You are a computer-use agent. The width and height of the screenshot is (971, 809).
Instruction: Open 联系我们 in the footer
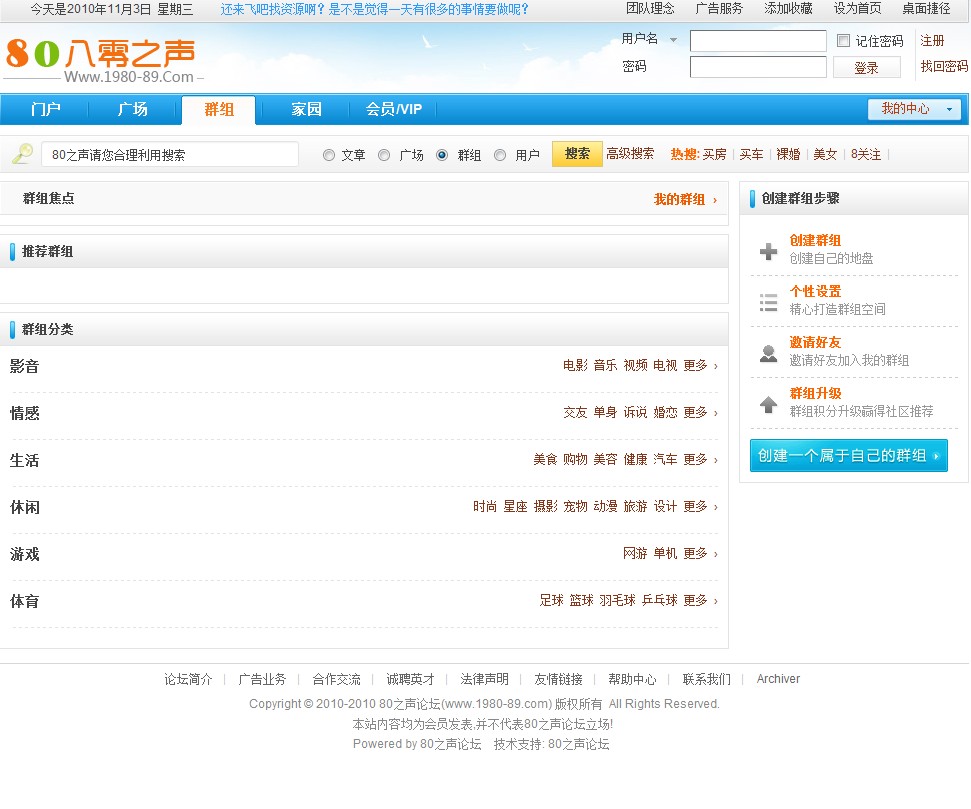pyautogui.click(x=707, y=680)
